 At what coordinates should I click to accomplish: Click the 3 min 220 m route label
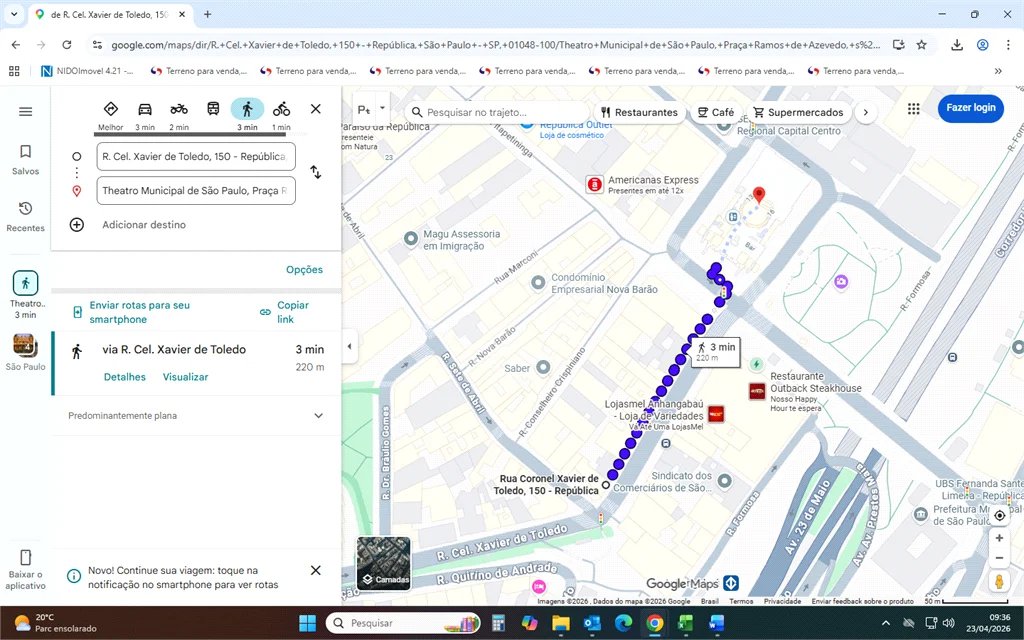click(x=716, y=352)
